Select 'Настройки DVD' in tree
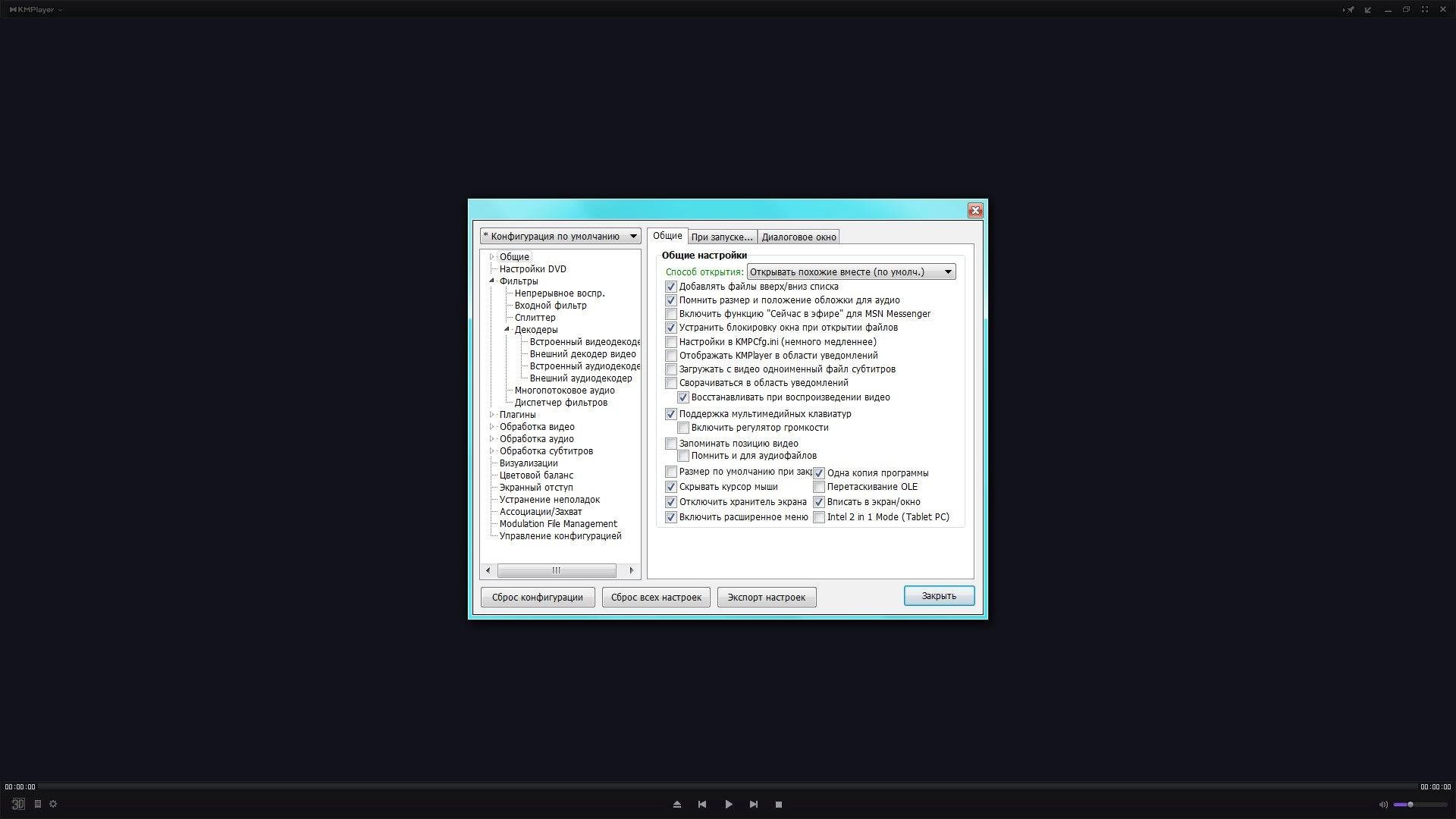The width and height of the screenshot is (1456, 819). [x=532, y=269]
